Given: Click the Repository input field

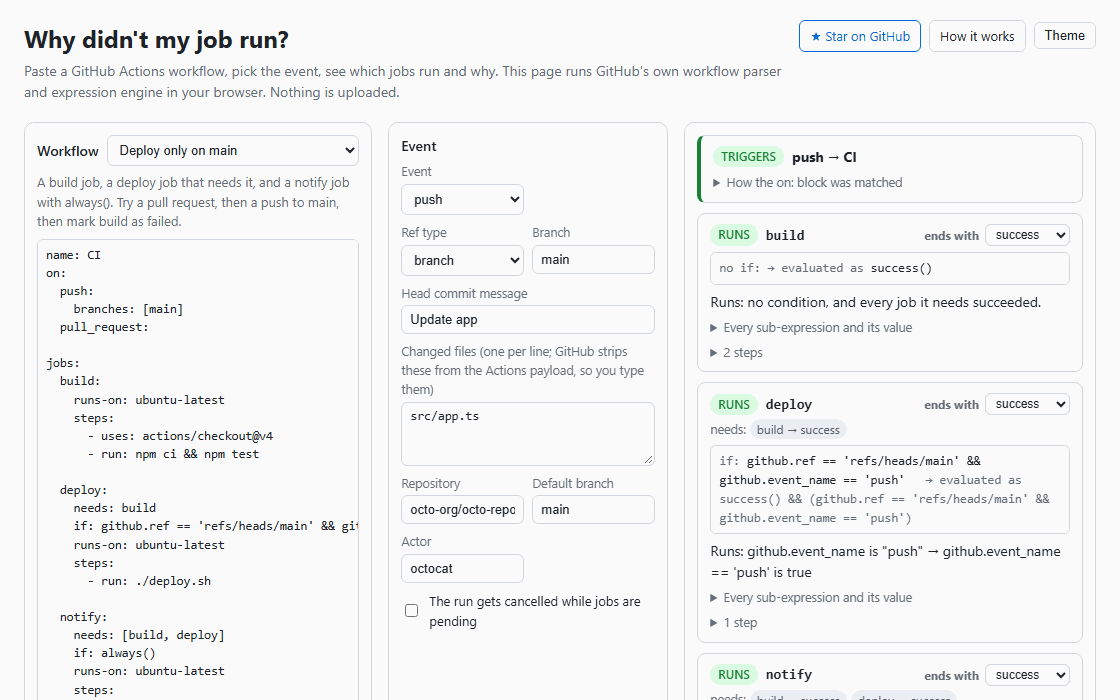Looking at the screenshot, I should pos(462,509).
